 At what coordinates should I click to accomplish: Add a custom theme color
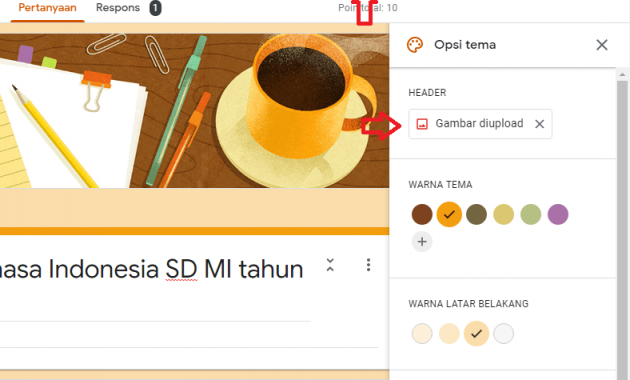[422, 241]
